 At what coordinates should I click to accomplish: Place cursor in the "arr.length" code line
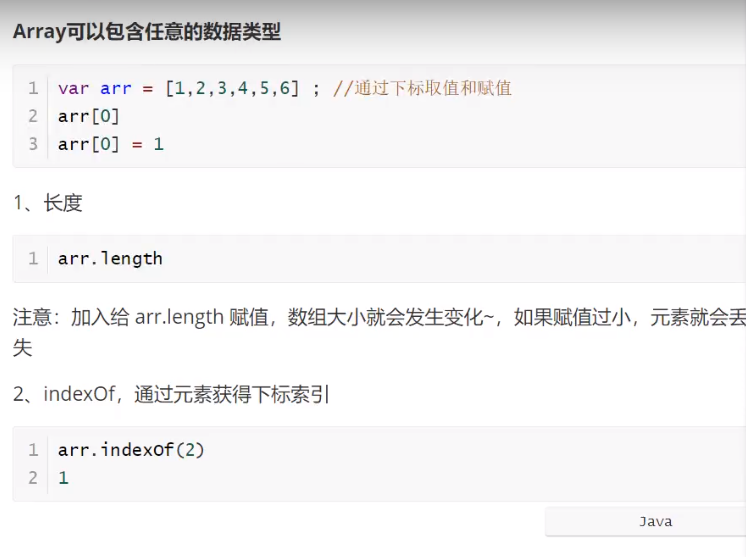110,259
